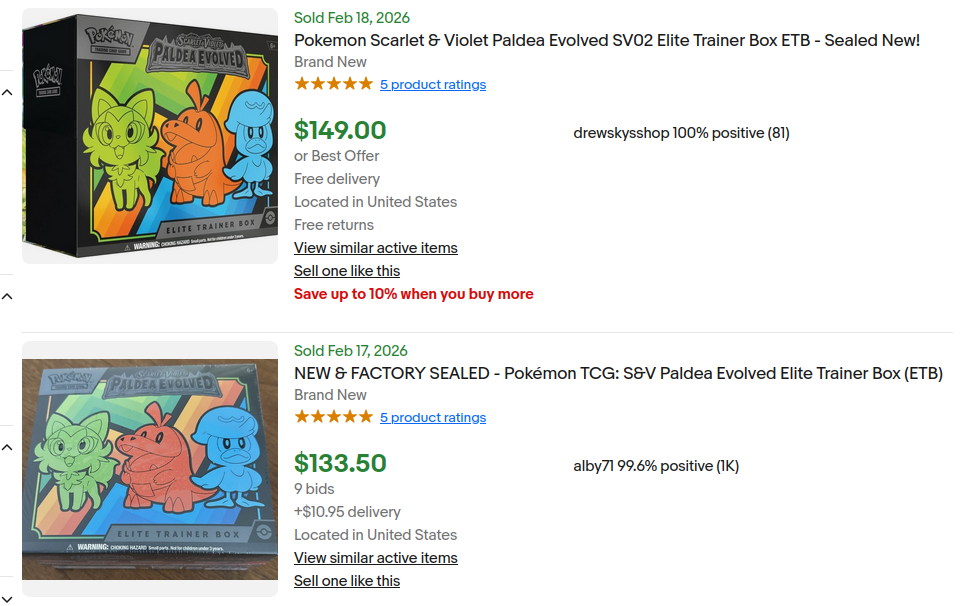Collapse the up chevron beside first listing image

7,93
